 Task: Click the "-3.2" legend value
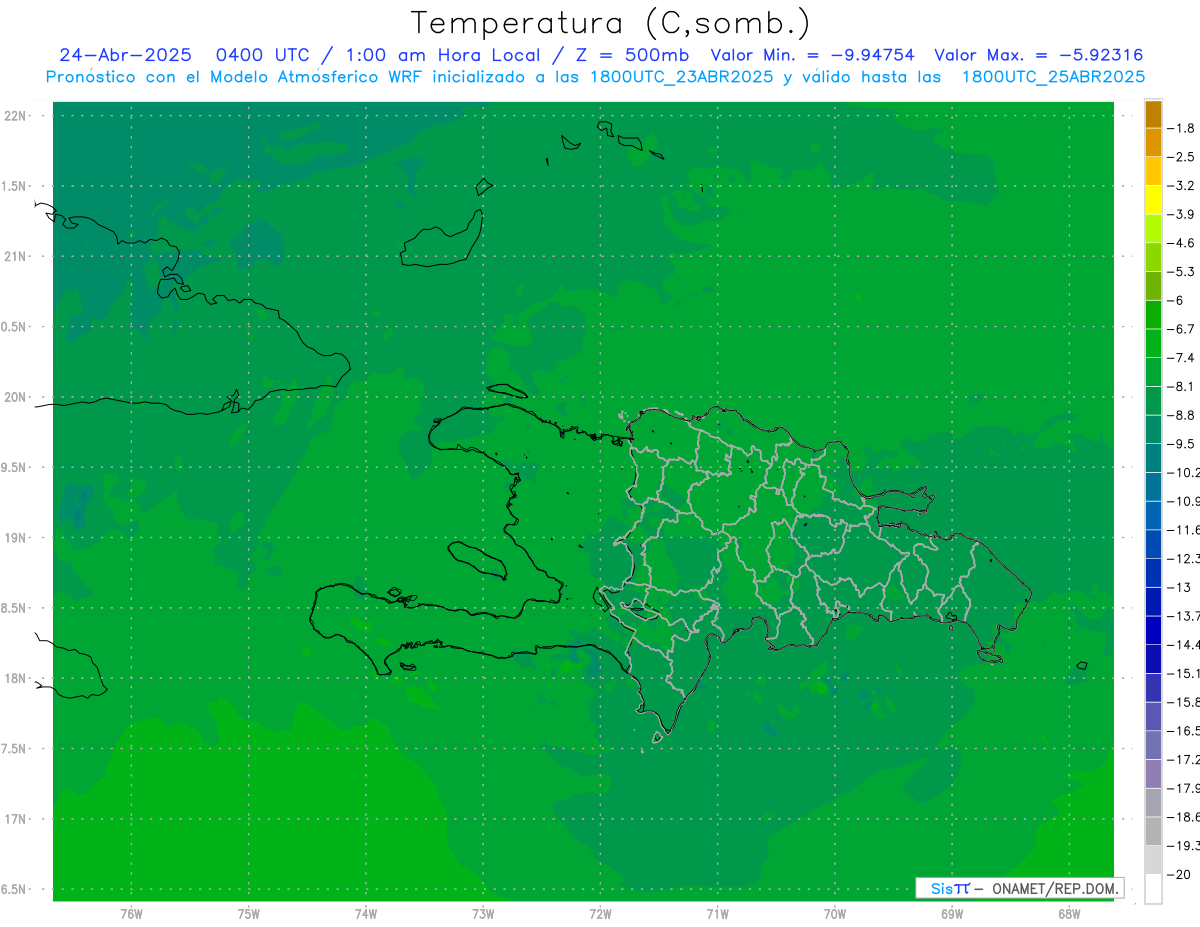[x=1183, y=186]
